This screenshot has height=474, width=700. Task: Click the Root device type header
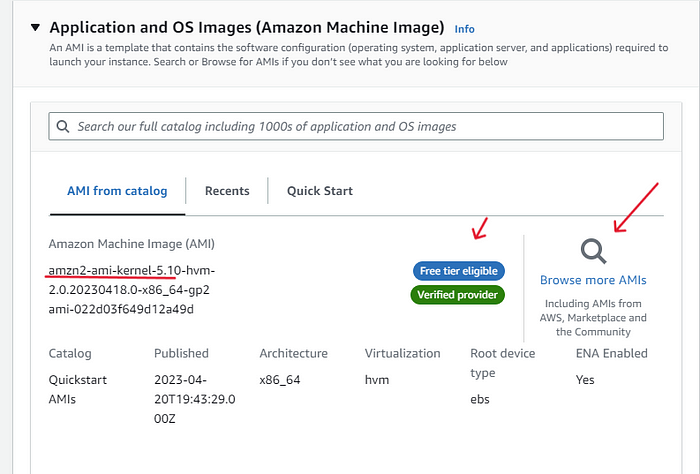point(503,363)
